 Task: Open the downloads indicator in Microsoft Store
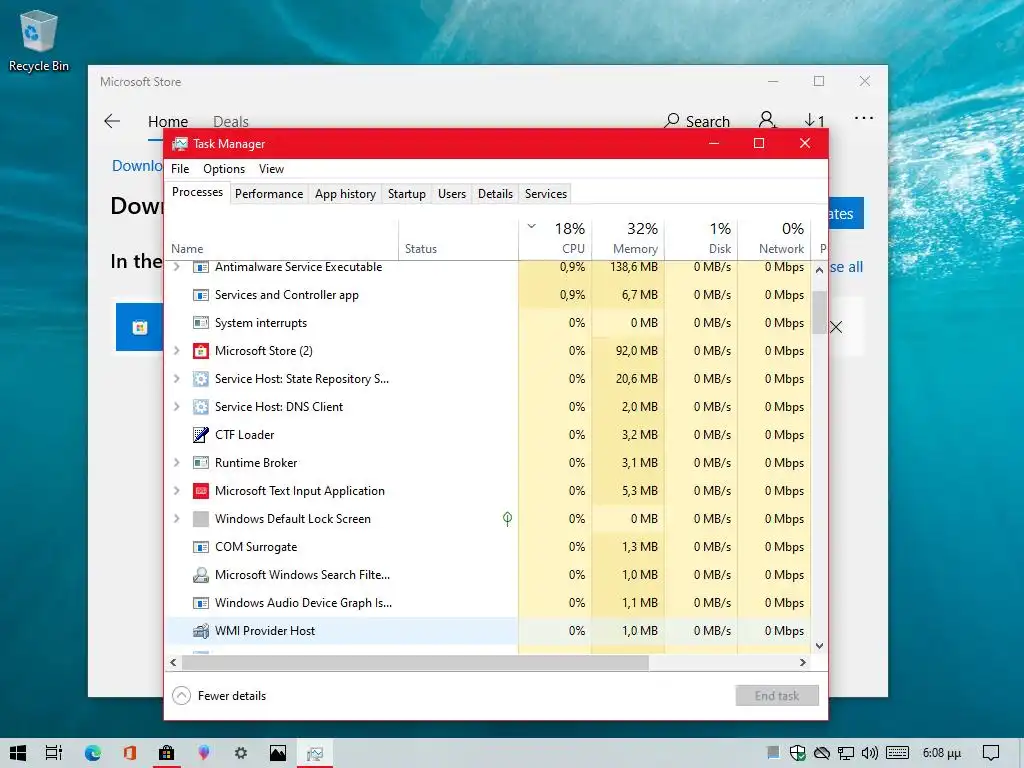click(x=814, y=120)
